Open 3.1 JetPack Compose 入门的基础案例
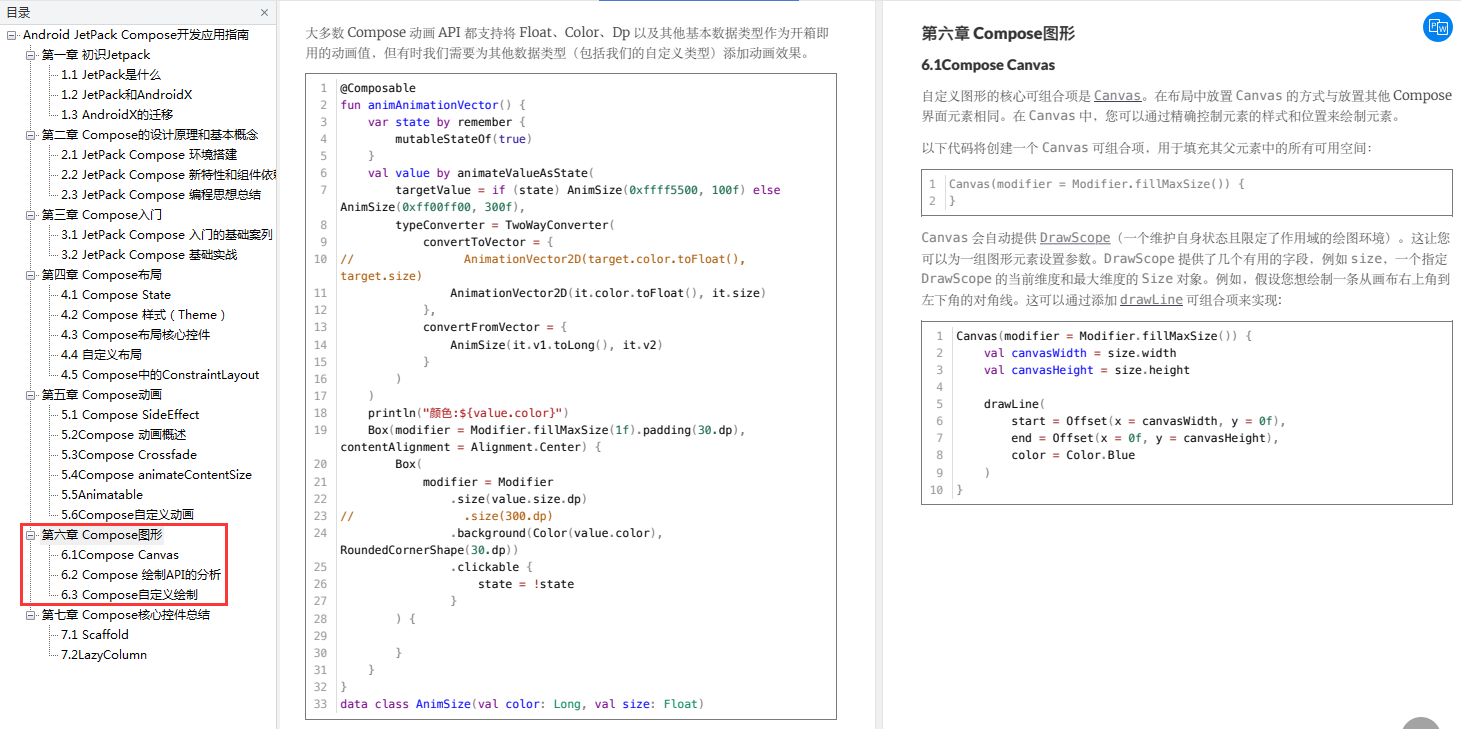The image size is (1461, 729). [x=167, y=235]
